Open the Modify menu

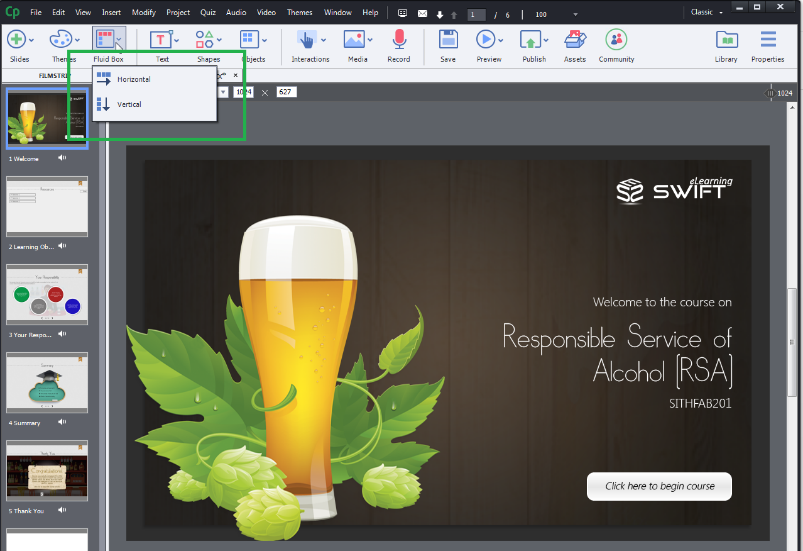pos(143,12)
